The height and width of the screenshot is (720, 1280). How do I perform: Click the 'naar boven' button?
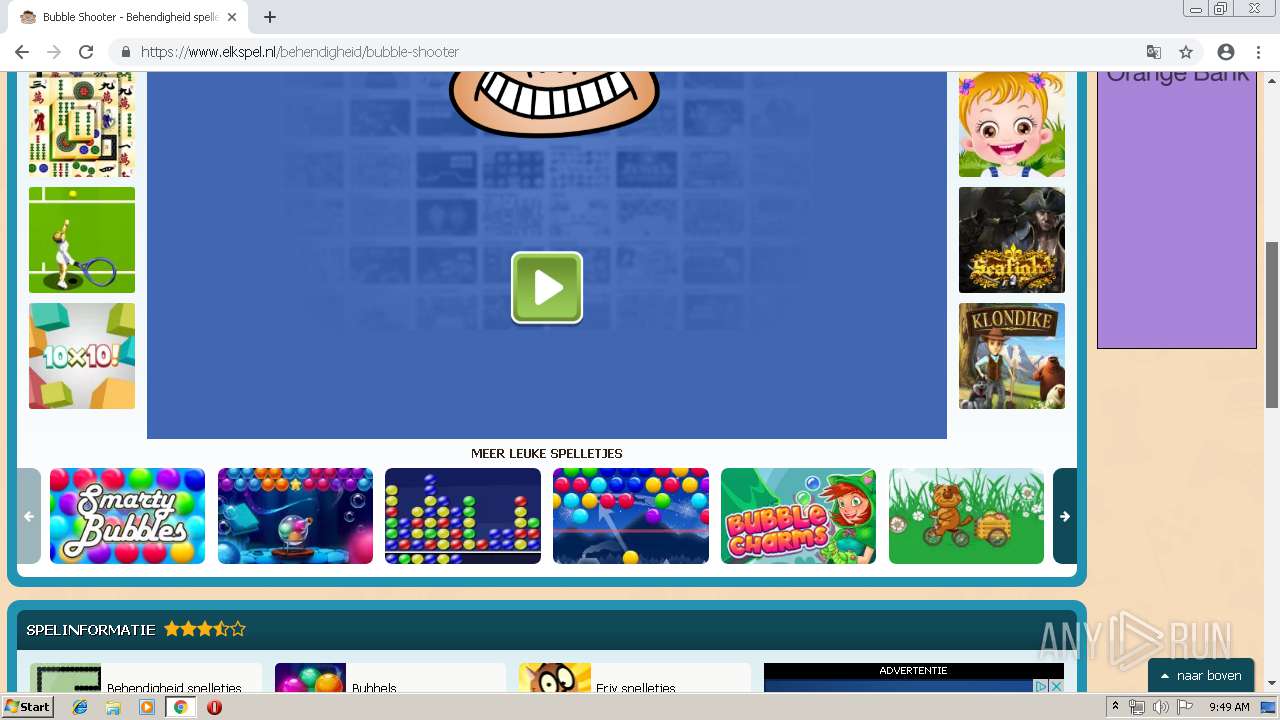click(x=1201, y=676)
